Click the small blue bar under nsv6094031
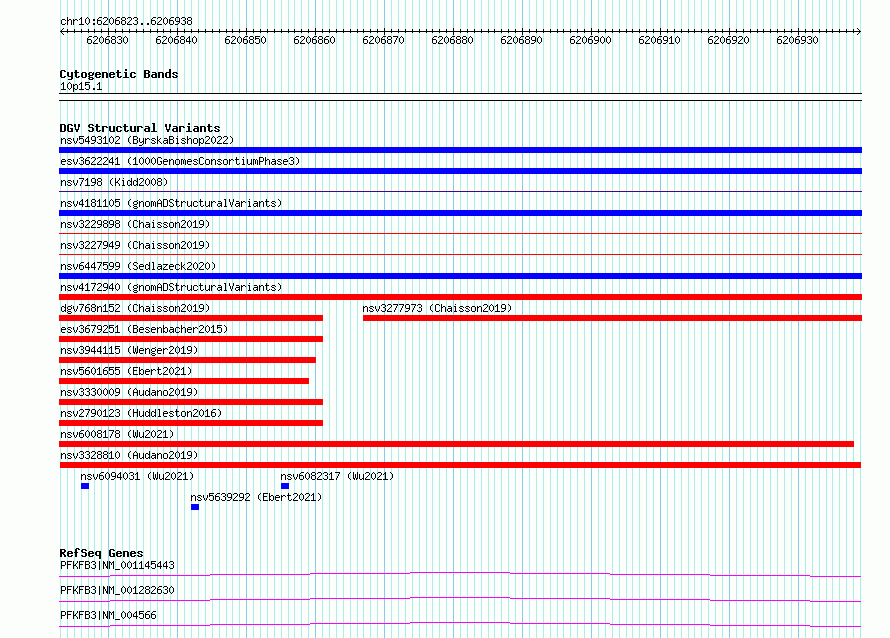The height and width of the screenshot is (638, 890). 85,486
